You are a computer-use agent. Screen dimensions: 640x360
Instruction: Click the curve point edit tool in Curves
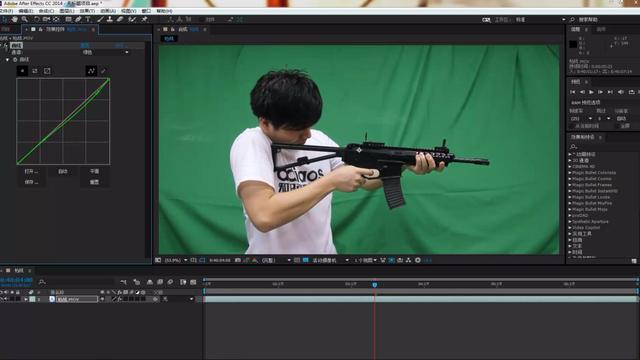coord(91,71)
